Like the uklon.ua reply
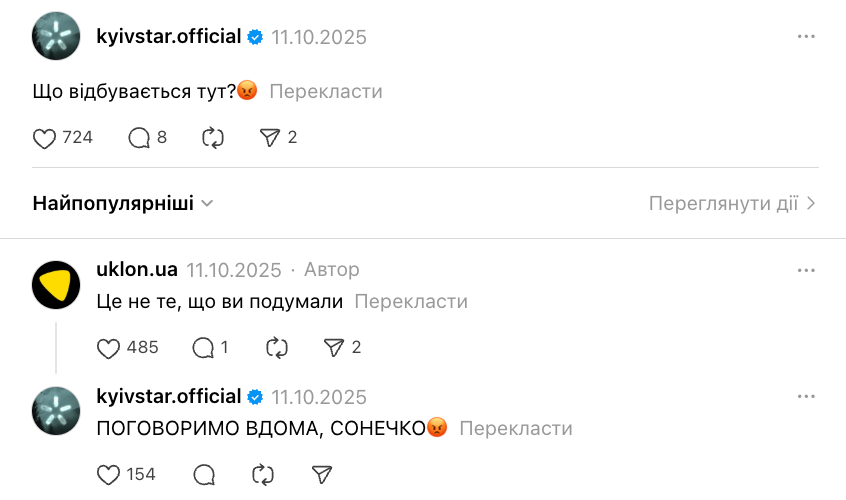 [x=109, y=348]
